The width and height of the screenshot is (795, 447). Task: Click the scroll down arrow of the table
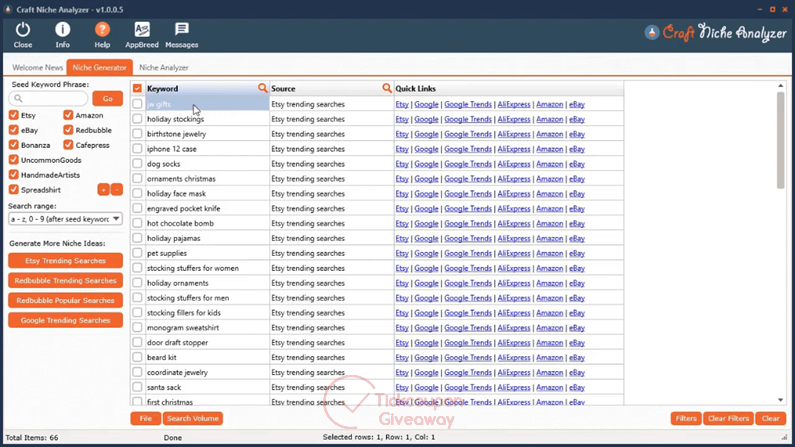pyautogui.click(x=780, y=400)
